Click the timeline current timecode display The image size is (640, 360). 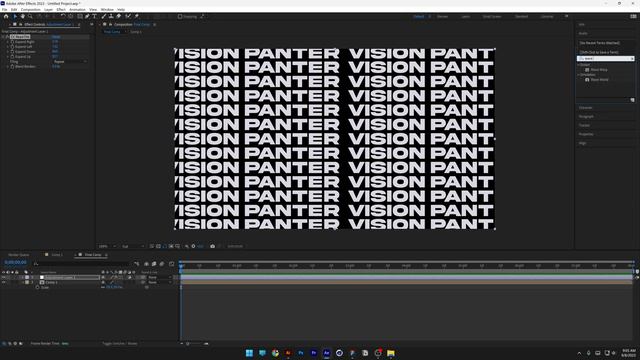coord(16,262)
